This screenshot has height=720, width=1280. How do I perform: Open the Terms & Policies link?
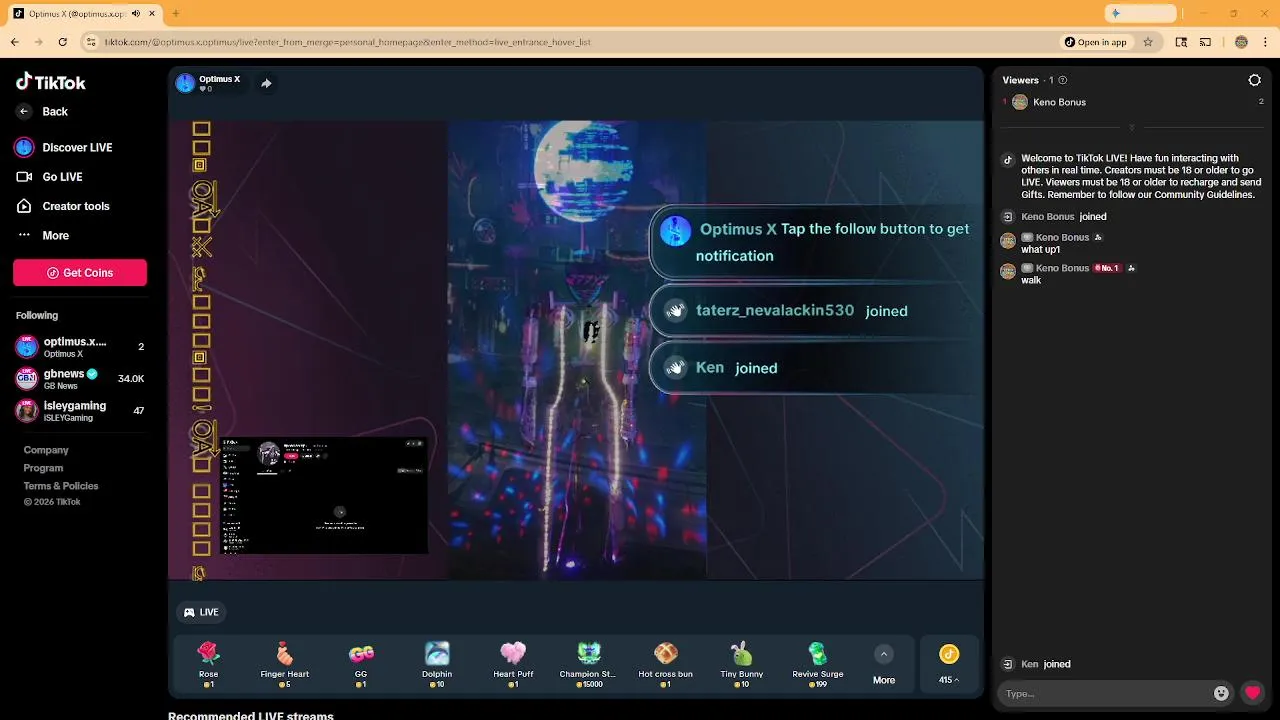[x=61, y=486]
